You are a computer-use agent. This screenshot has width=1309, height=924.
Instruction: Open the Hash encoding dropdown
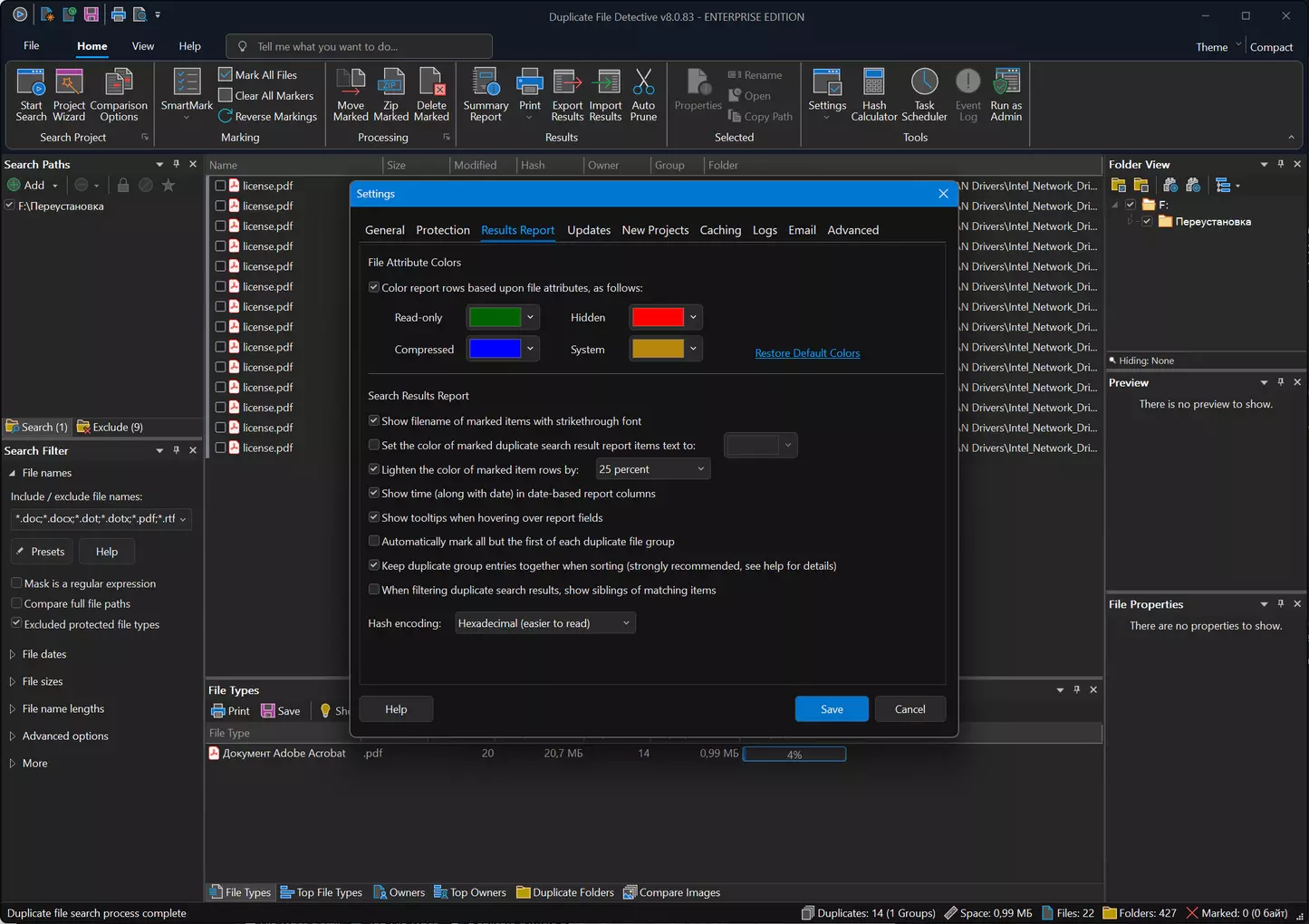point(544,623)
